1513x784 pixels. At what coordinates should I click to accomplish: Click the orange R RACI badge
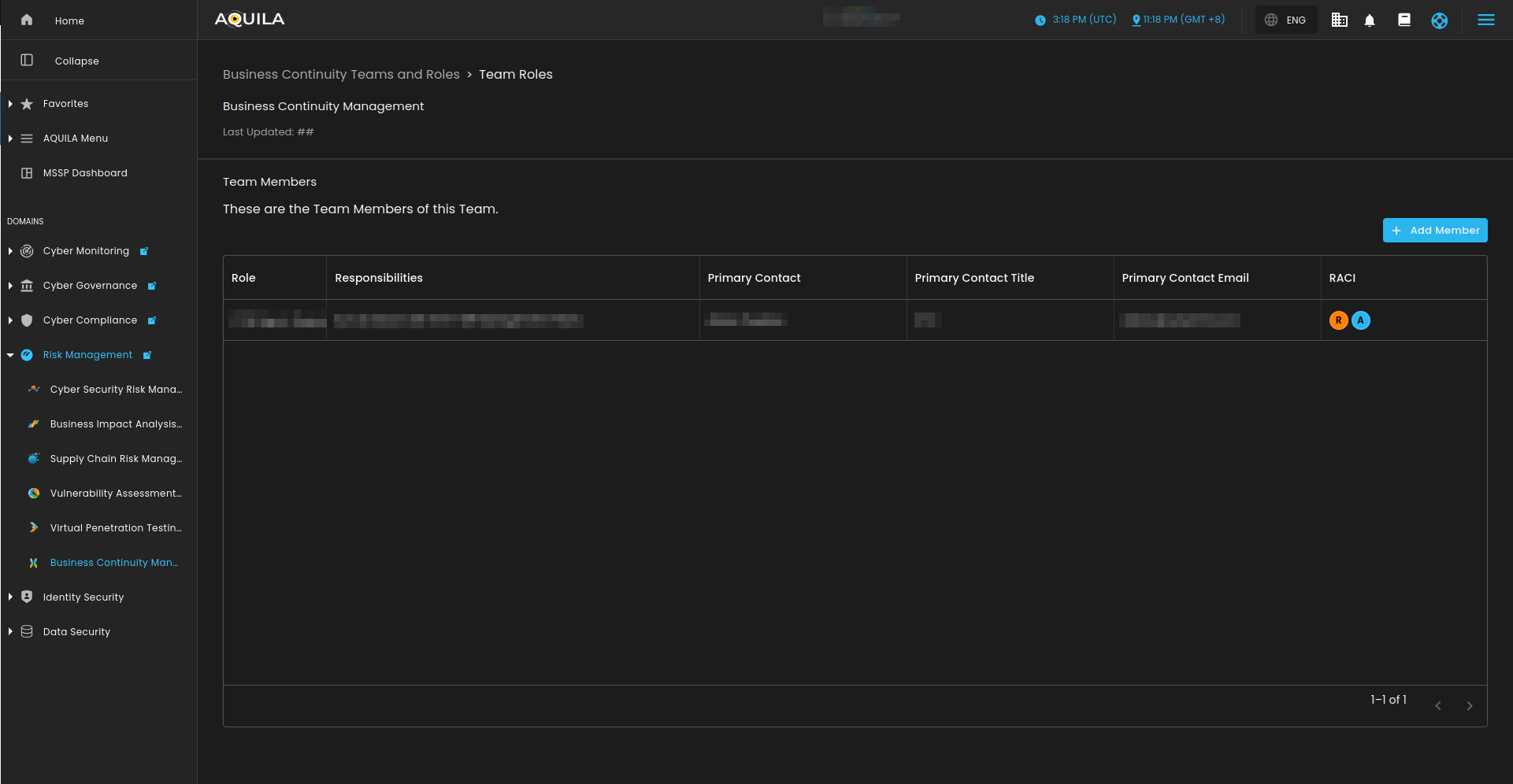point(1338,320)
